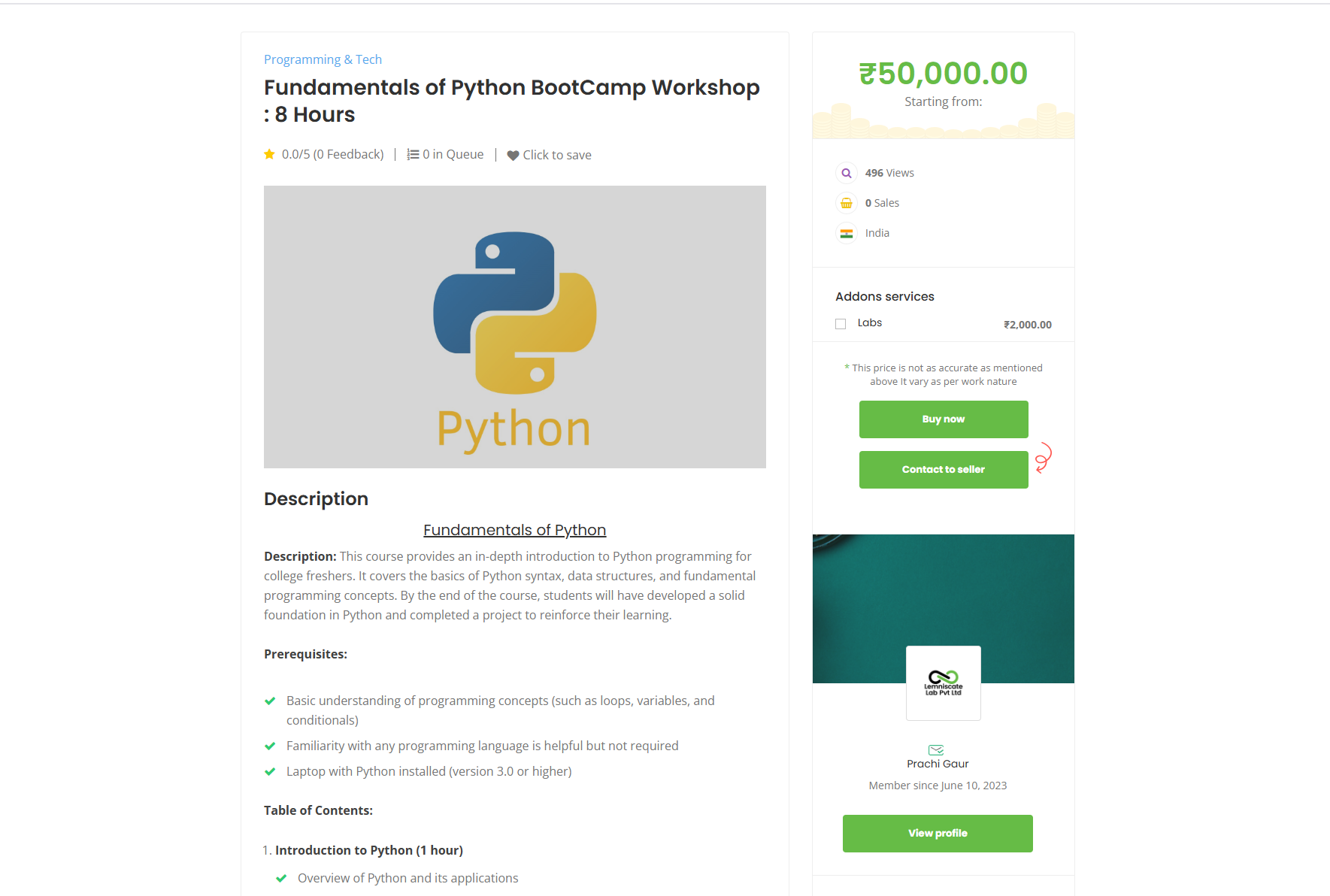Click the 0 in Queue text
Screen dimensions: 1330x896
pos(453,154)
